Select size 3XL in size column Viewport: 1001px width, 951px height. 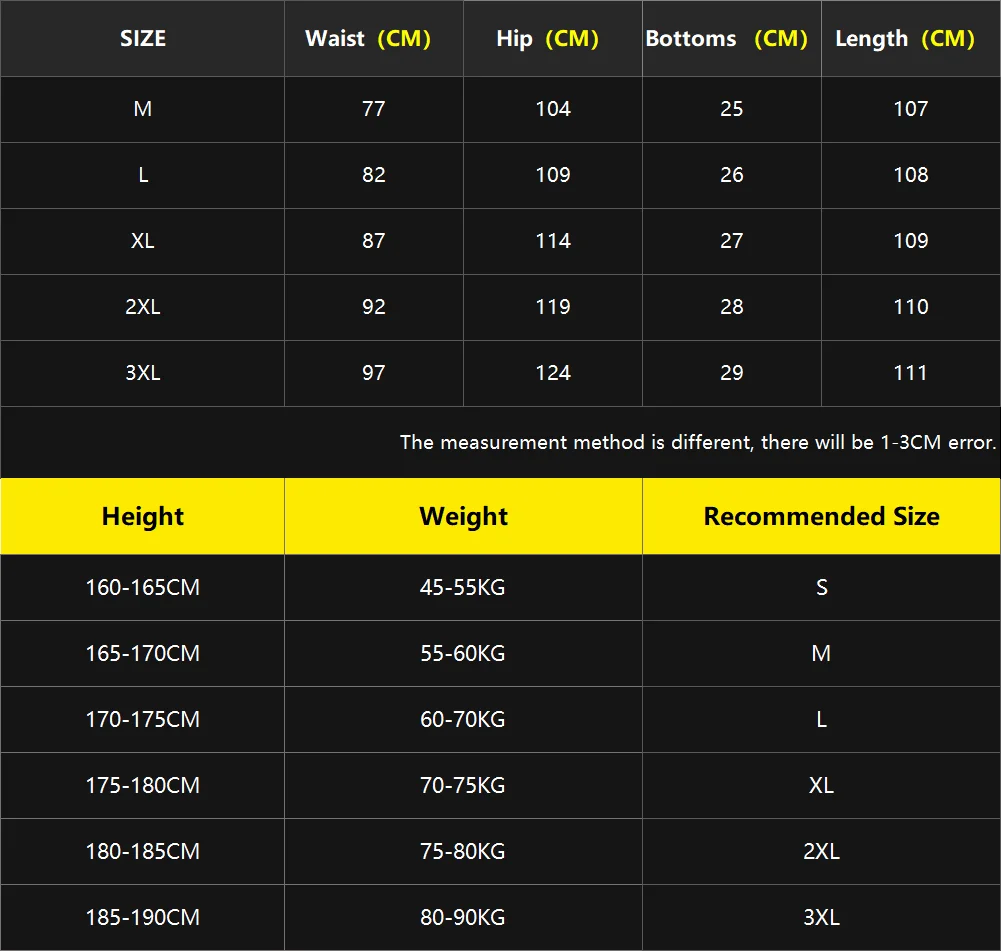[x=143, y=373]
